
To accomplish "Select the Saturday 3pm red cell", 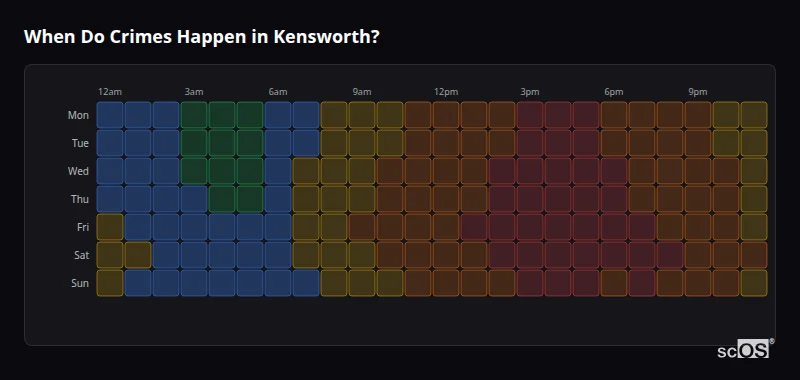I will (x=530, y=255).
